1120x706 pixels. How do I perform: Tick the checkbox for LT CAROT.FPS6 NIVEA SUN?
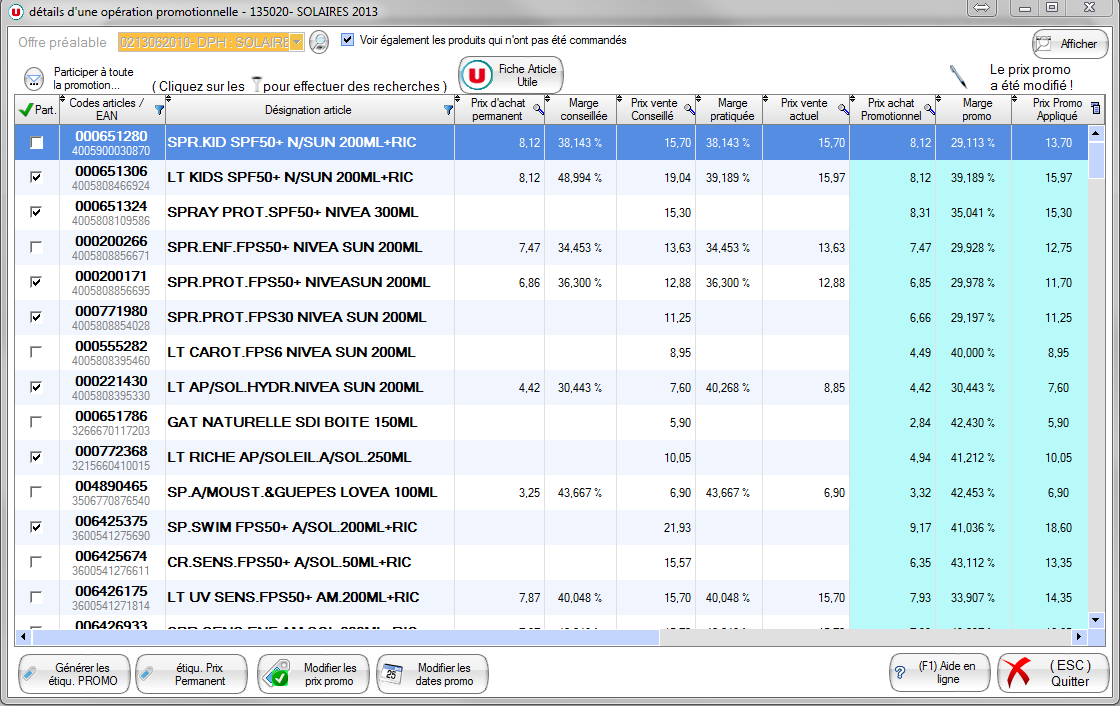pos(37,352)
